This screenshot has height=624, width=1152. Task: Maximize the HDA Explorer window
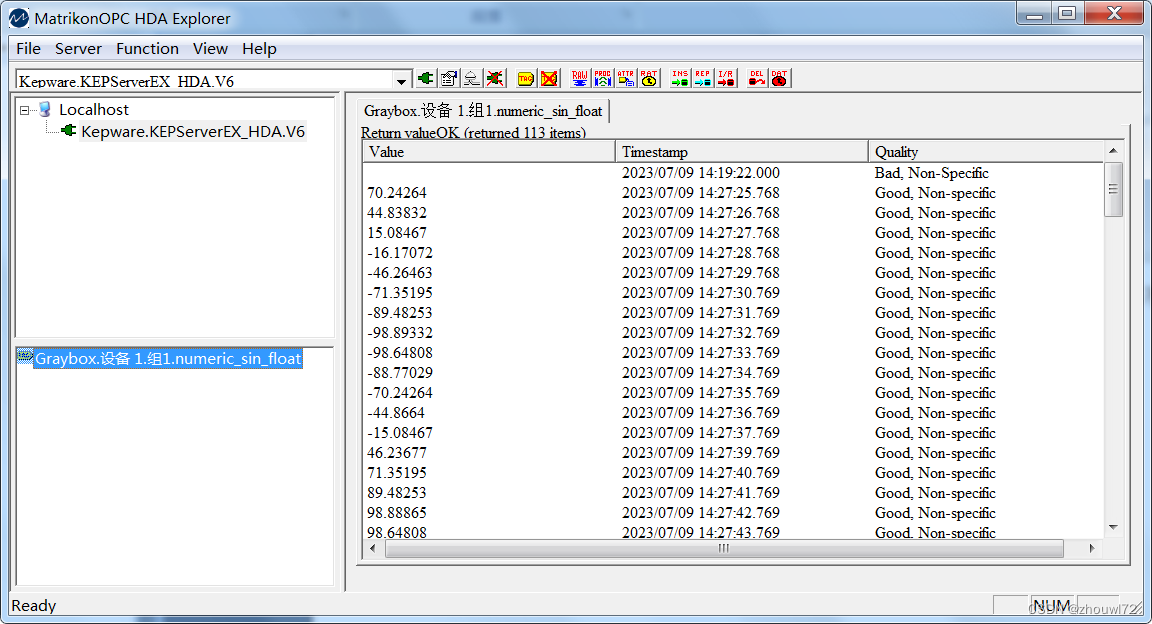(1067, 13)
